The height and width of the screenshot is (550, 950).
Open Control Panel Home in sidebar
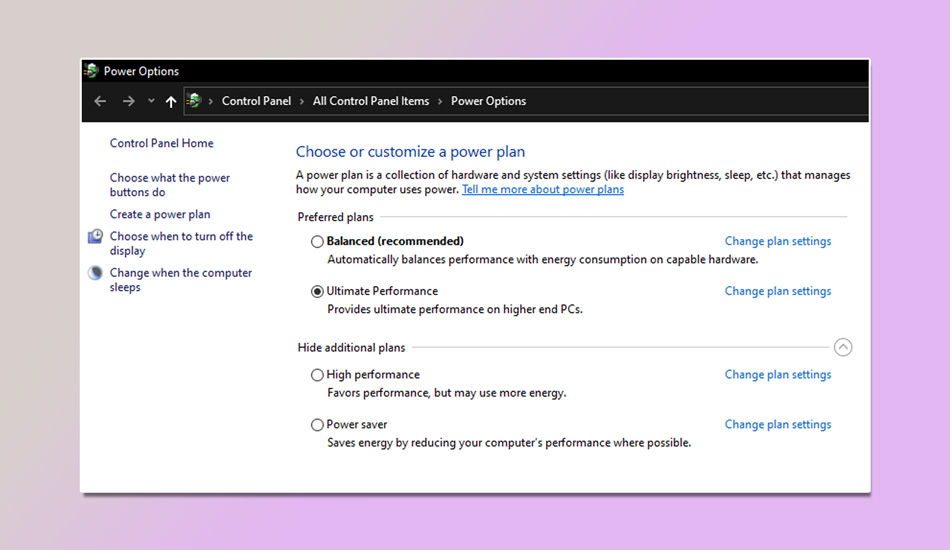[161, 143]
